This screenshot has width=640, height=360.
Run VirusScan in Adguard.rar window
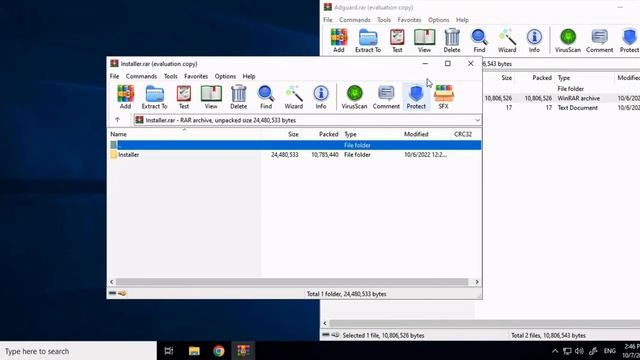pos(567,41)
